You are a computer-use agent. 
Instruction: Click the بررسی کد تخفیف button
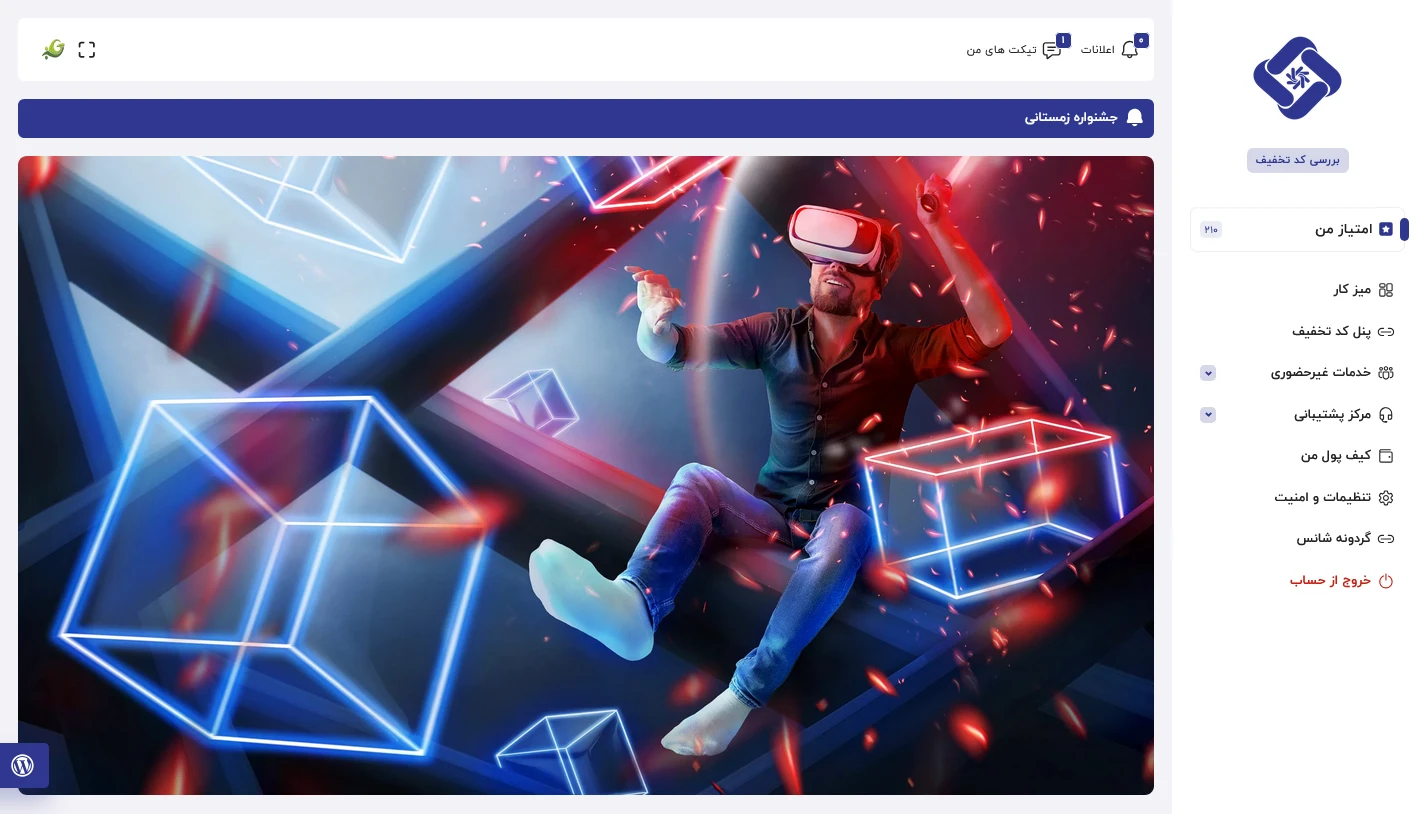tap(1297, 160)
